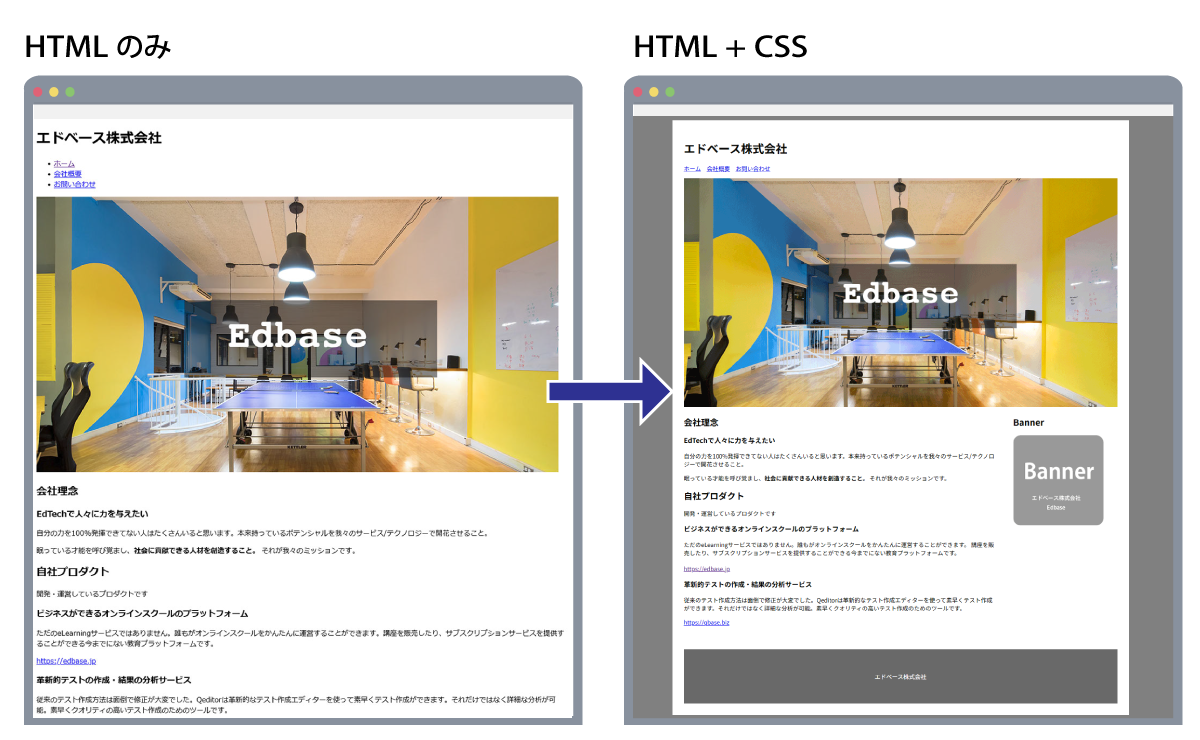Click the yellow dot in the left window
Viewport: 1200px width, 740px height.
click(x=54, y=92)
